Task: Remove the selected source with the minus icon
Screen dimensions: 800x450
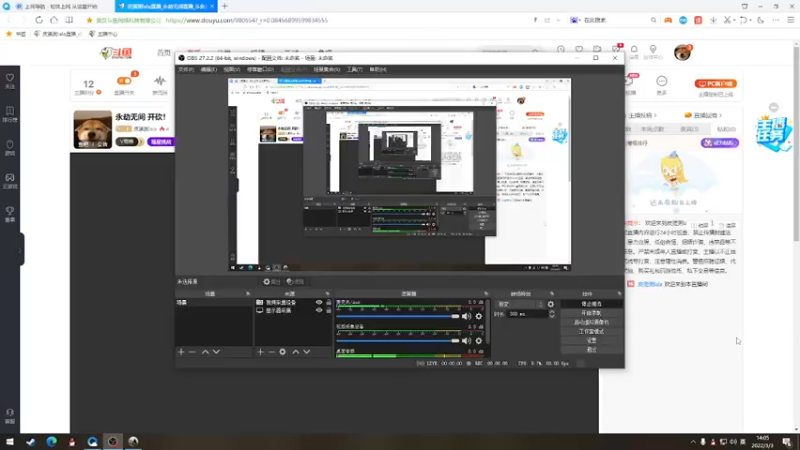Action: tap(271, 352)
